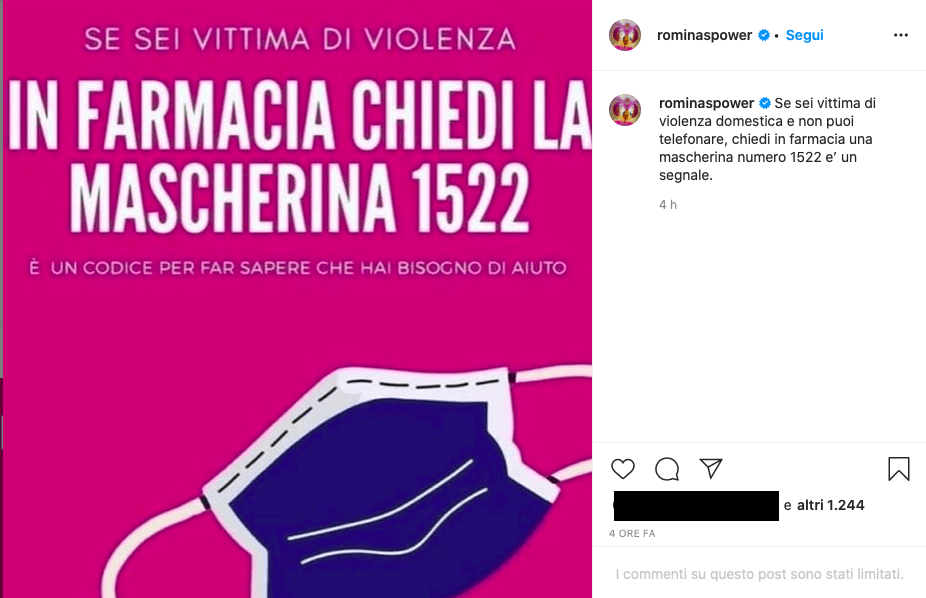Save post with bookmark icon
The height and width of the screenshot is (598, 926).
pyautogui.click(x=898, y=469)
